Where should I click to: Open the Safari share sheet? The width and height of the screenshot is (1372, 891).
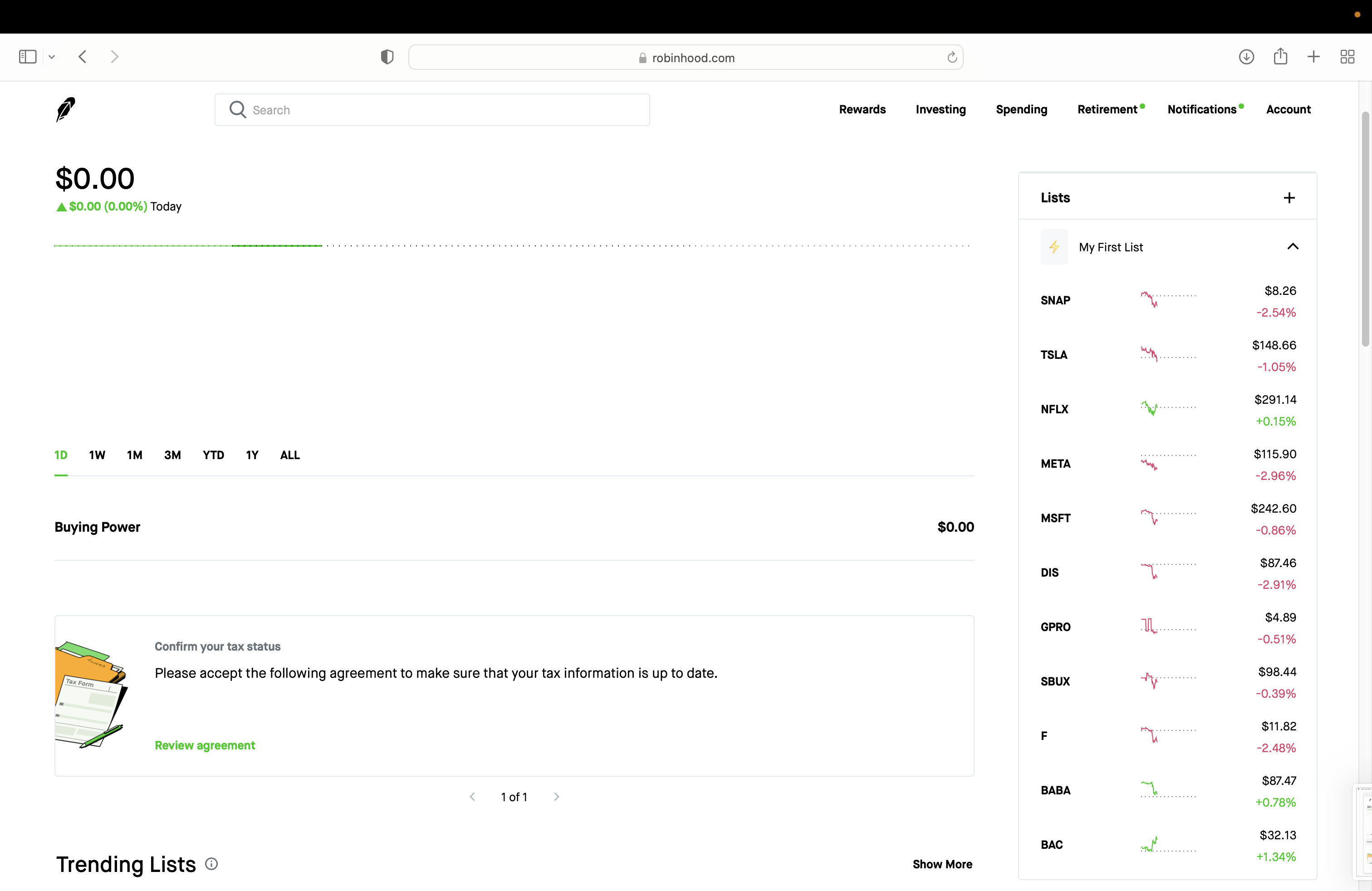[x=1280, y=56]
